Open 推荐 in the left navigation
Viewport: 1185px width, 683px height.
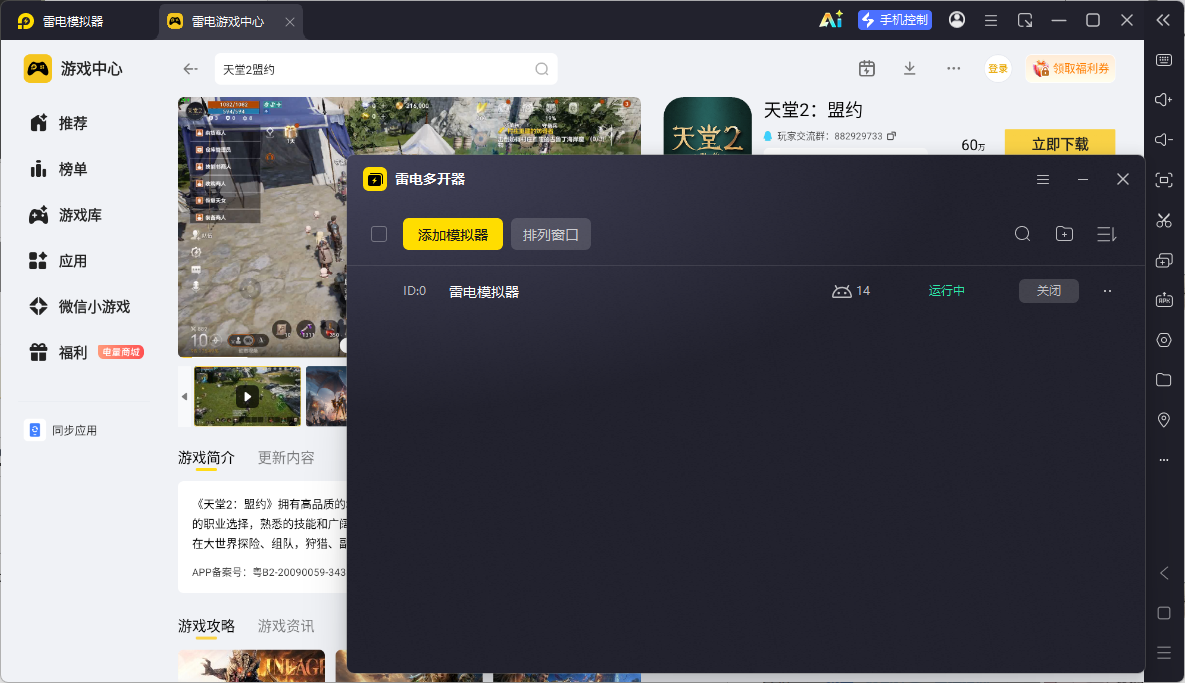tap(59, 123)
